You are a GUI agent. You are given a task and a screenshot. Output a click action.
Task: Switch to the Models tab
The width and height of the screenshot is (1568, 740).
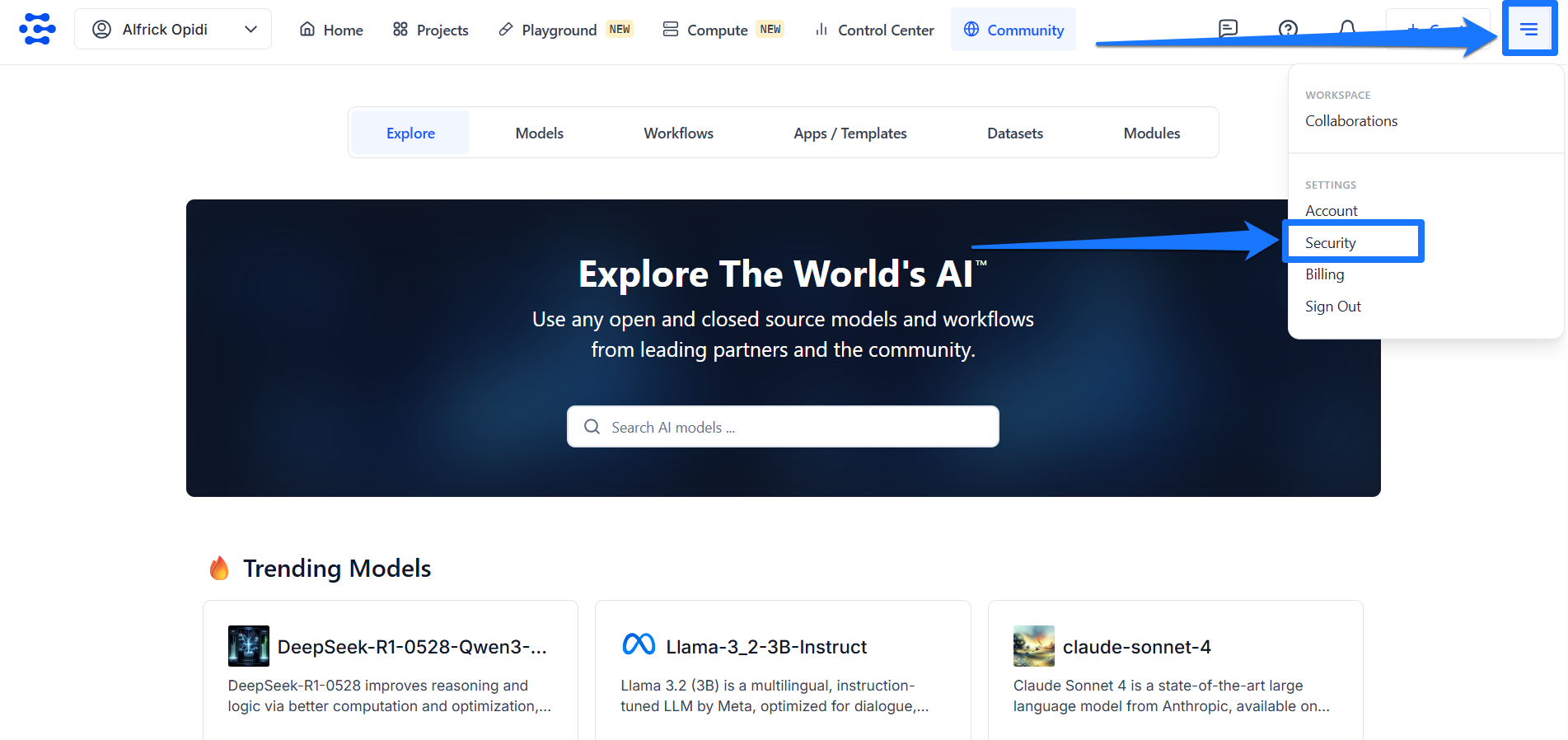540,133
